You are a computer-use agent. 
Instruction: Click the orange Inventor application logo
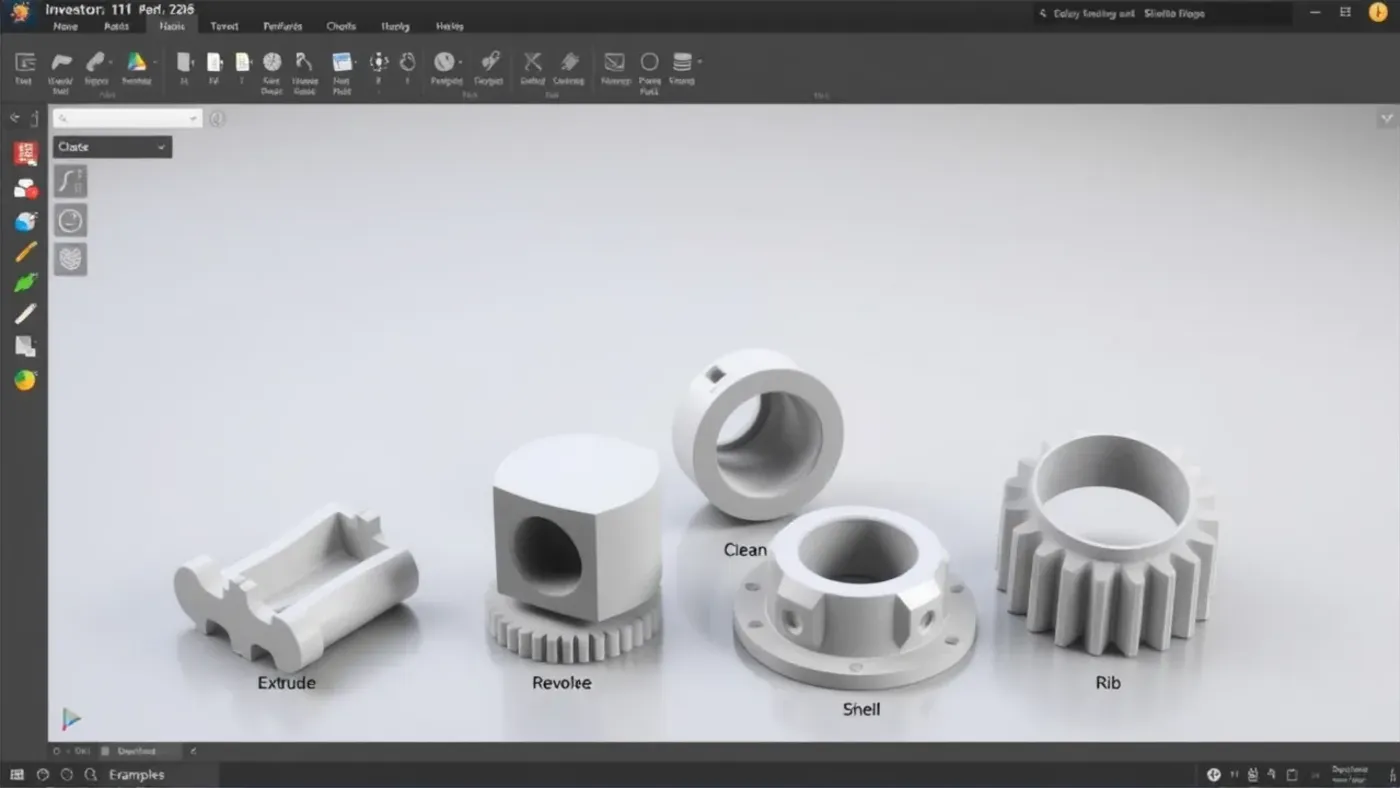(x=20, y=12)
